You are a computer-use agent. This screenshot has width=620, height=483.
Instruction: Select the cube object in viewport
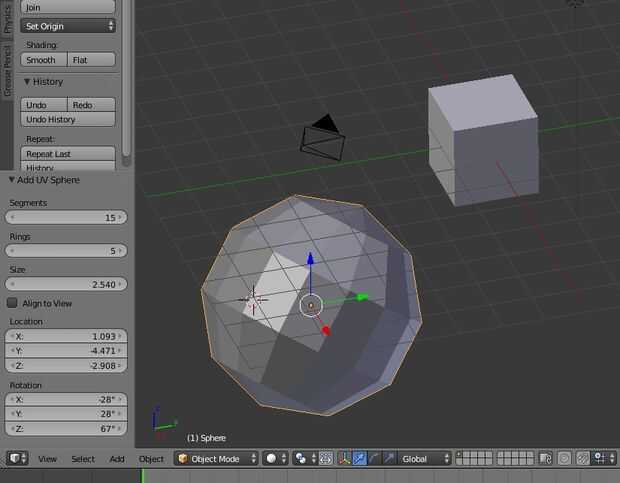click(x=483, y=140)
